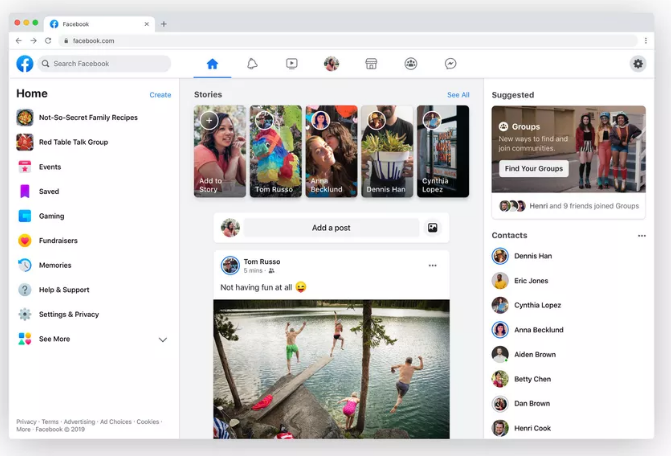Viewport: 671px width, 456px height.
Task: Open Tom Russo's post options menu
Action: (x=433, y=266)
